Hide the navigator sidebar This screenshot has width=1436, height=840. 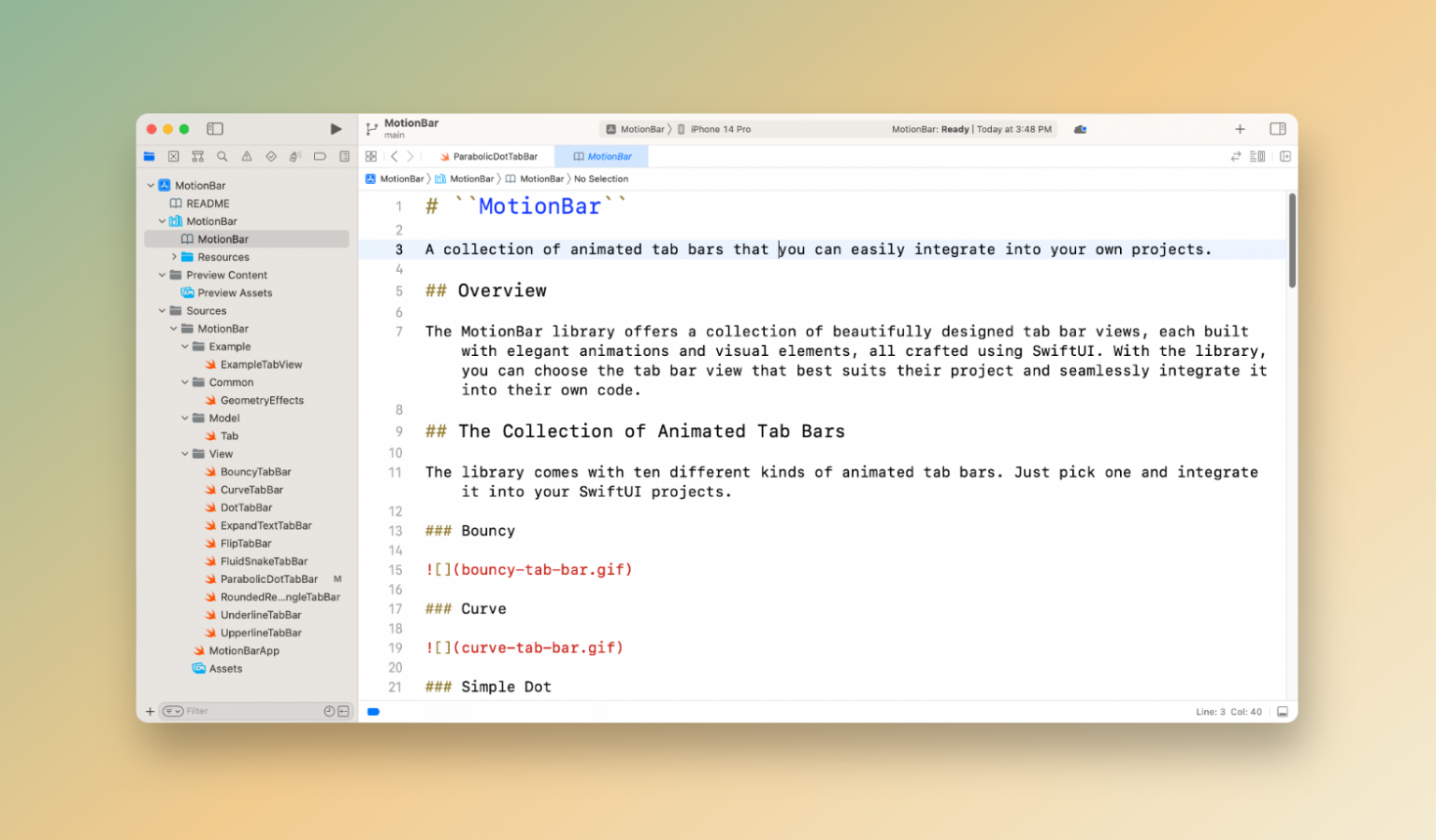click(x=215, y=129)
